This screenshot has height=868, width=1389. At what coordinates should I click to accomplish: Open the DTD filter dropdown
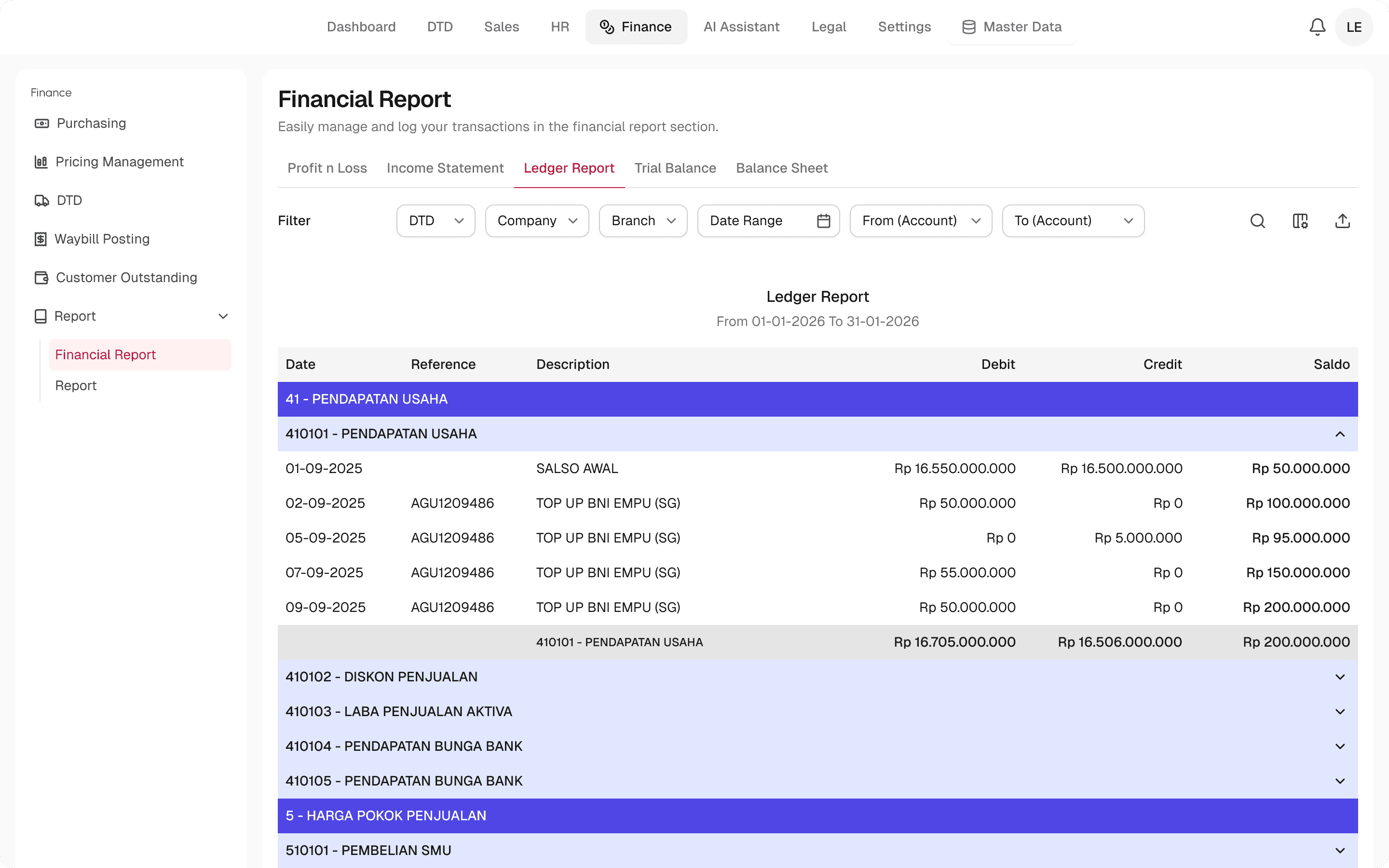coord(436,221)
